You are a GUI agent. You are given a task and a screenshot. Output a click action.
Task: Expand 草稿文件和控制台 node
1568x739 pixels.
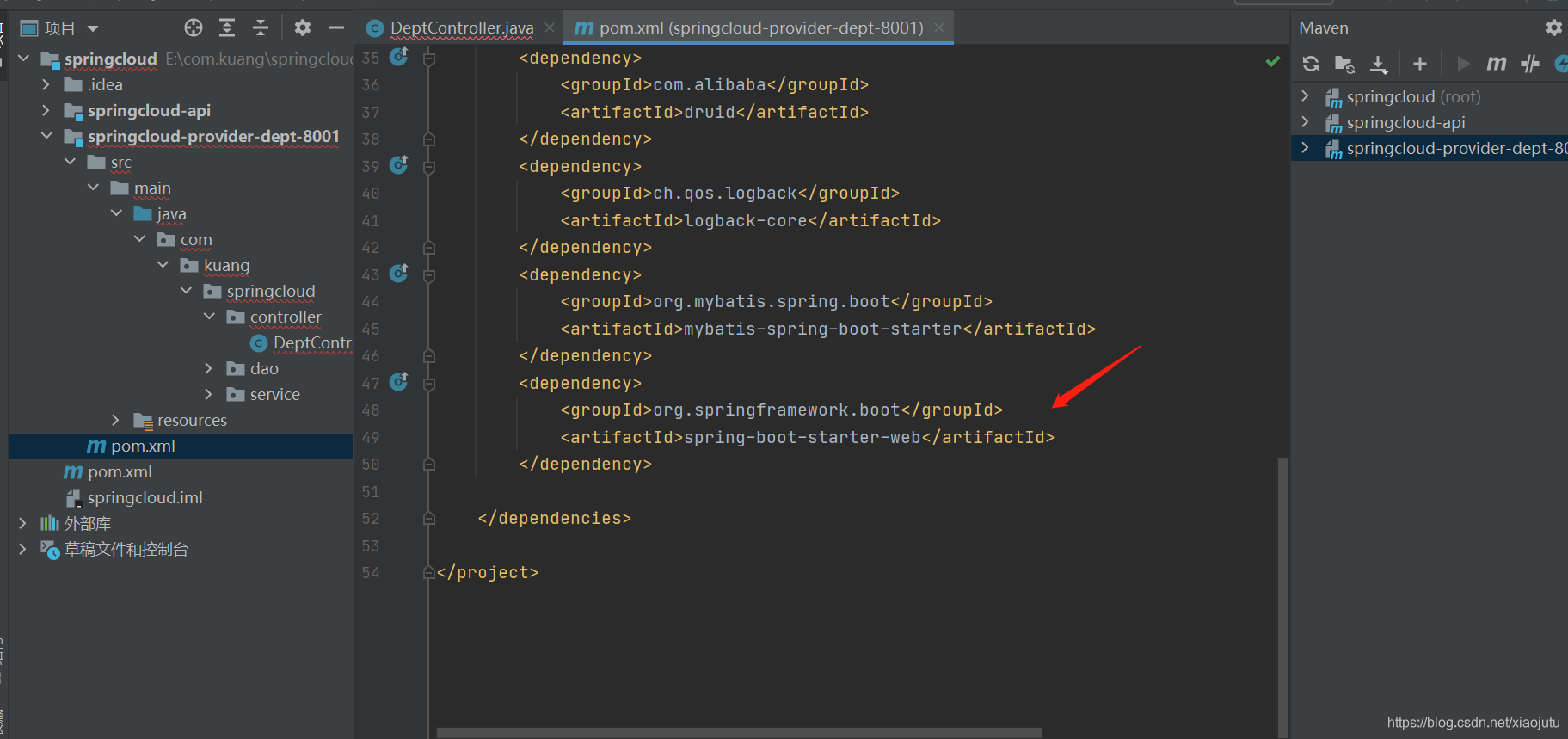(x=23, y=549)
